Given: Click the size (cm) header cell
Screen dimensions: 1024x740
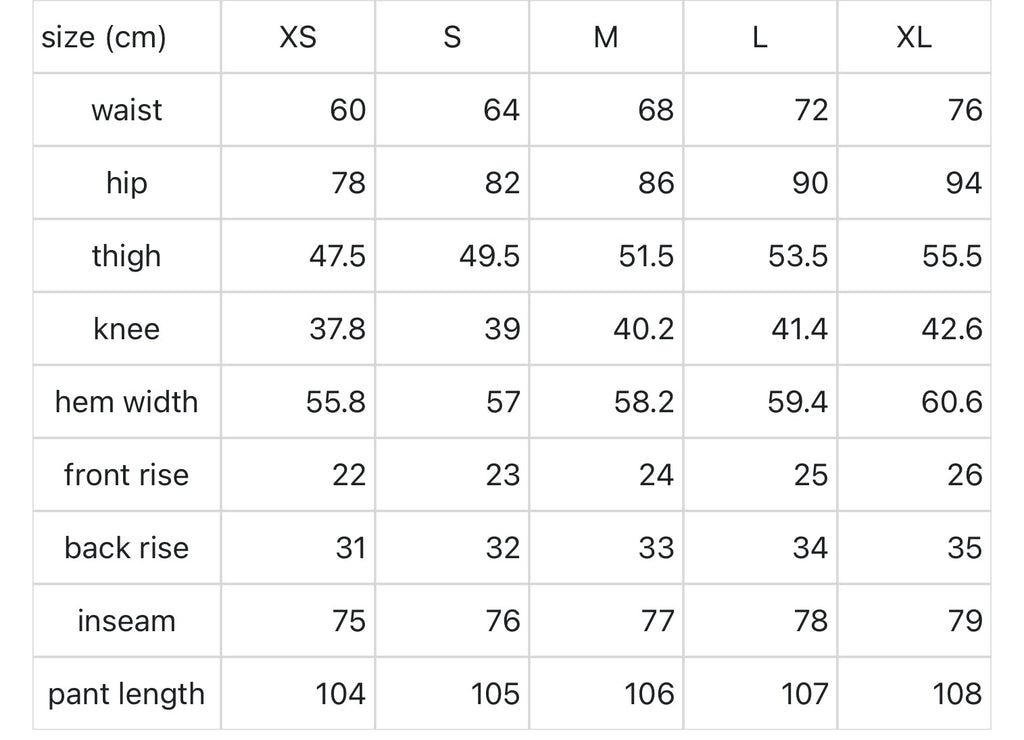Looking at the screenshot, I should (x=104, y=38).
